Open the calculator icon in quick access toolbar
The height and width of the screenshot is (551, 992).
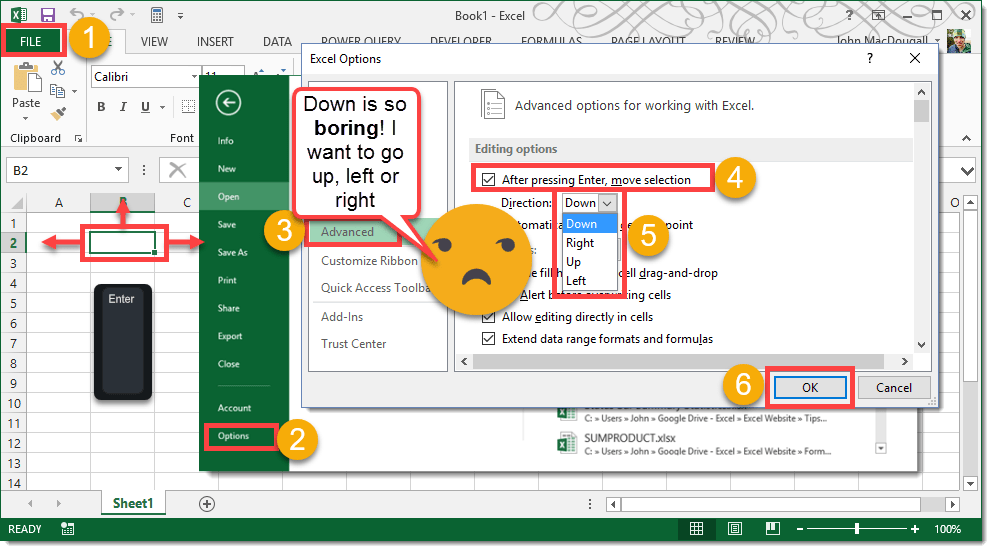tap(156, 15)
